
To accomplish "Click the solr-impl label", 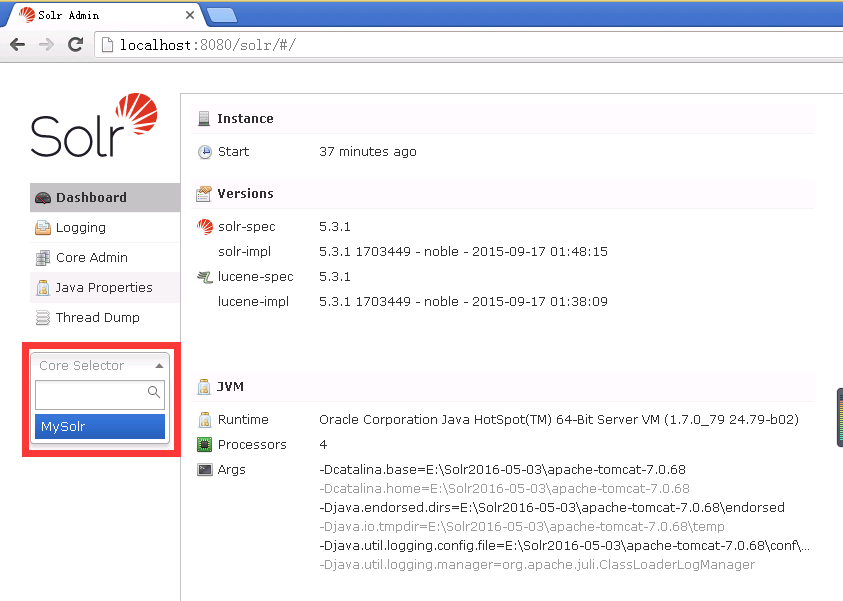I will [244, 252].
